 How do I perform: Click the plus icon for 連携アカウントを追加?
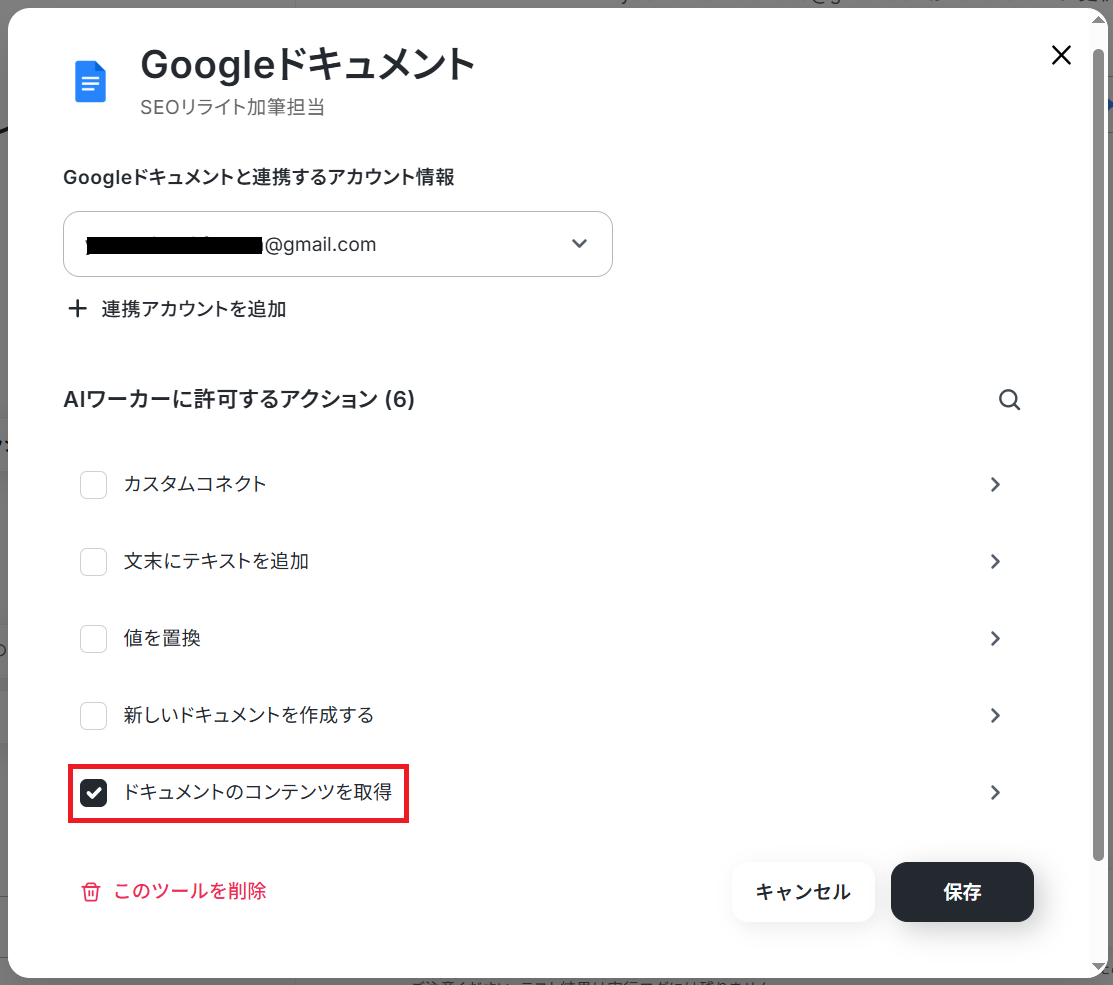(x=77, y=309)
